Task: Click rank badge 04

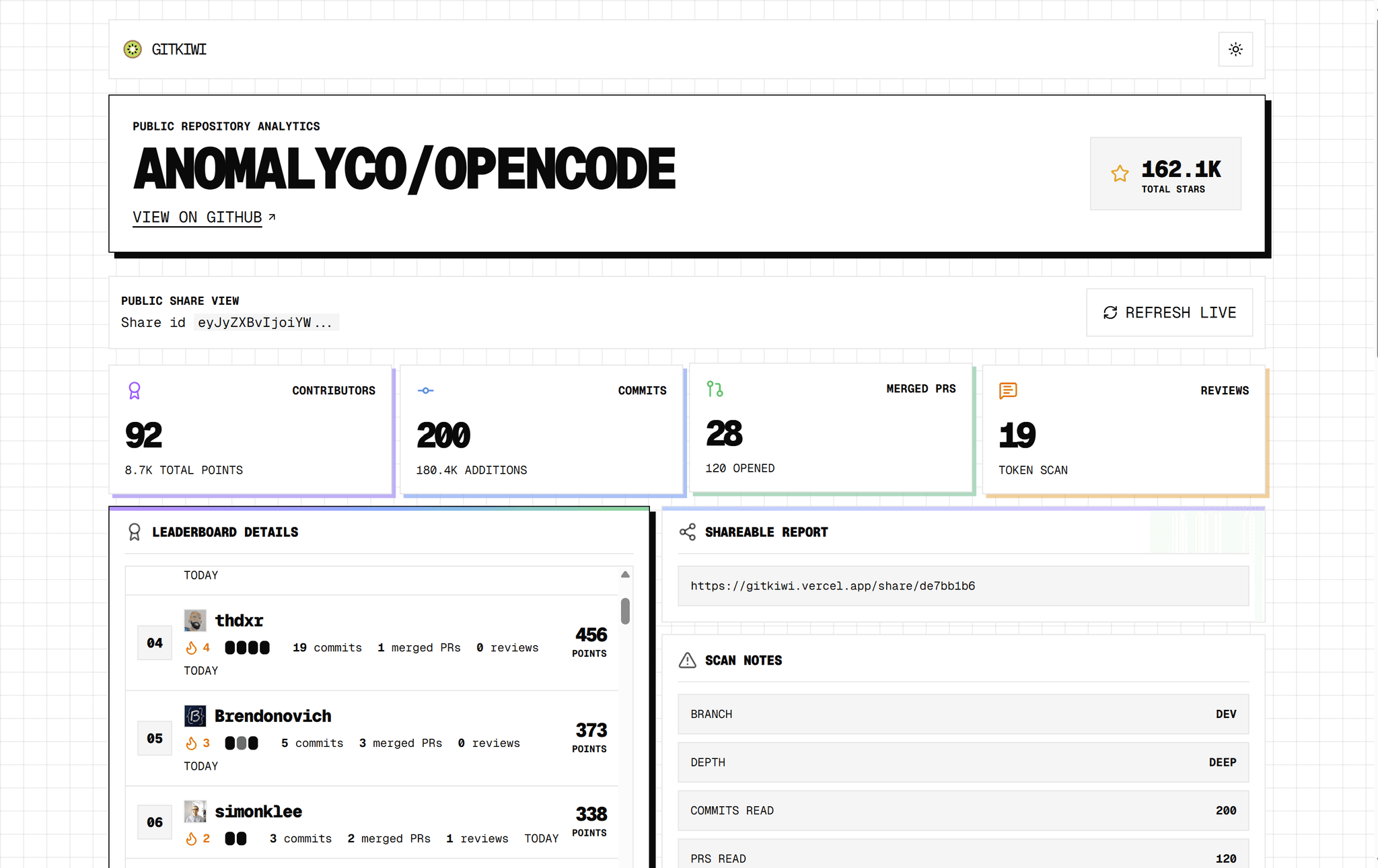Action: (x=155, y=643)
